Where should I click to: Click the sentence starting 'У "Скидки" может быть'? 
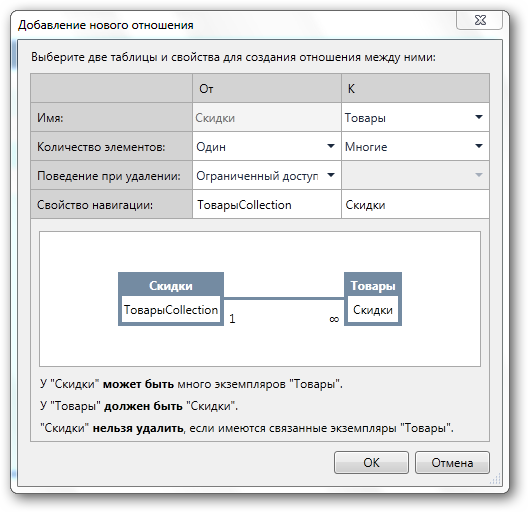[x=191, y=384]
